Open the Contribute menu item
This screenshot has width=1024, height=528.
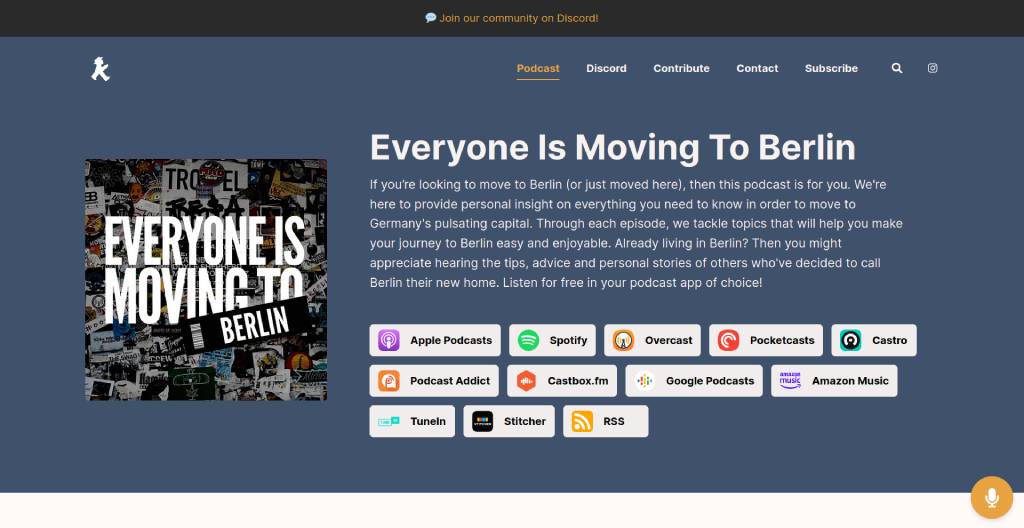coord(681,69)
